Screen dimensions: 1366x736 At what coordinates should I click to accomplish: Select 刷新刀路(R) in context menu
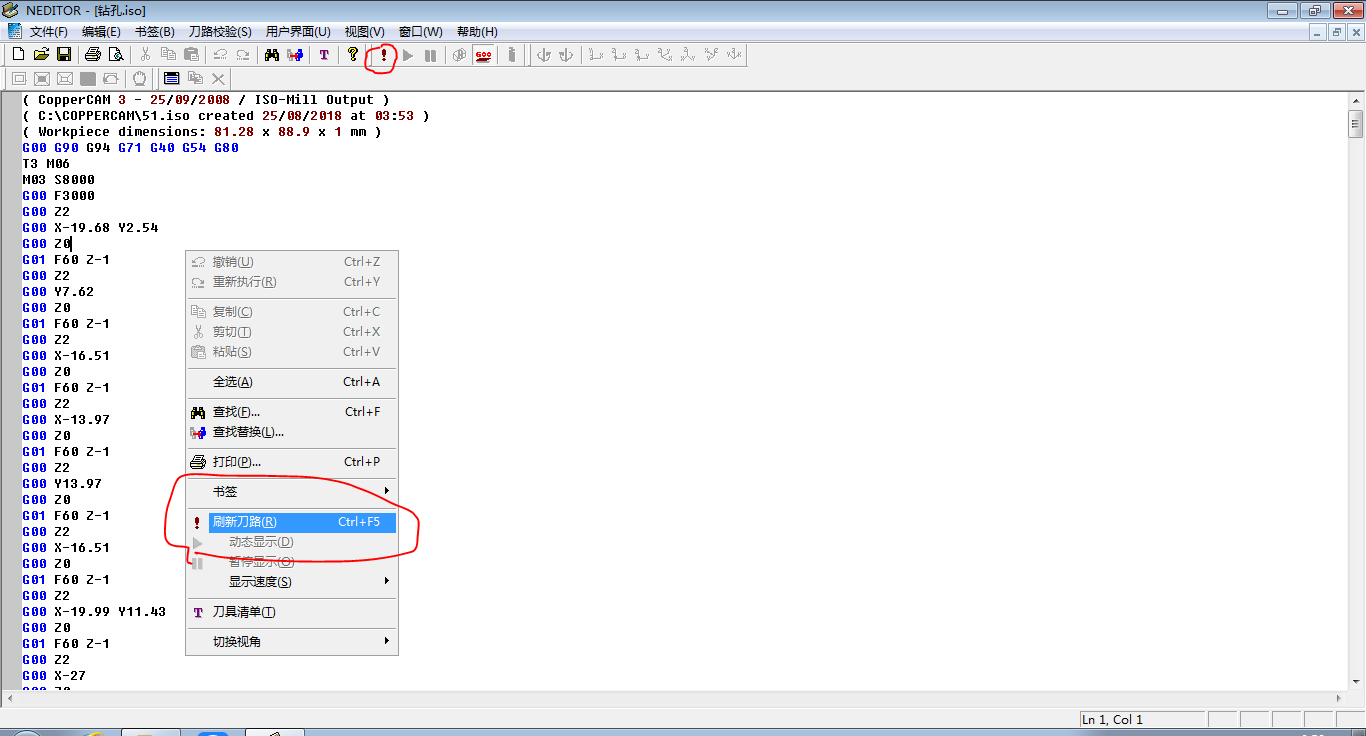[x=292, y=522]
